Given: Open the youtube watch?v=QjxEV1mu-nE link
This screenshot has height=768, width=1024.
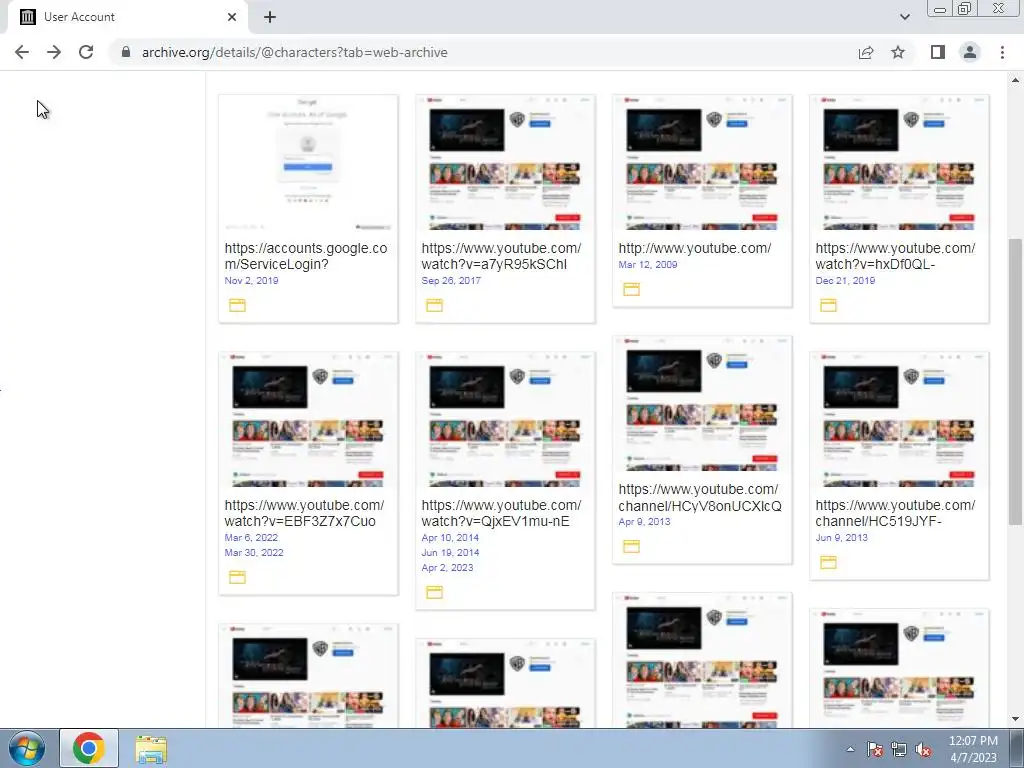Looking at the screenshot, I should tap(501, 513).
